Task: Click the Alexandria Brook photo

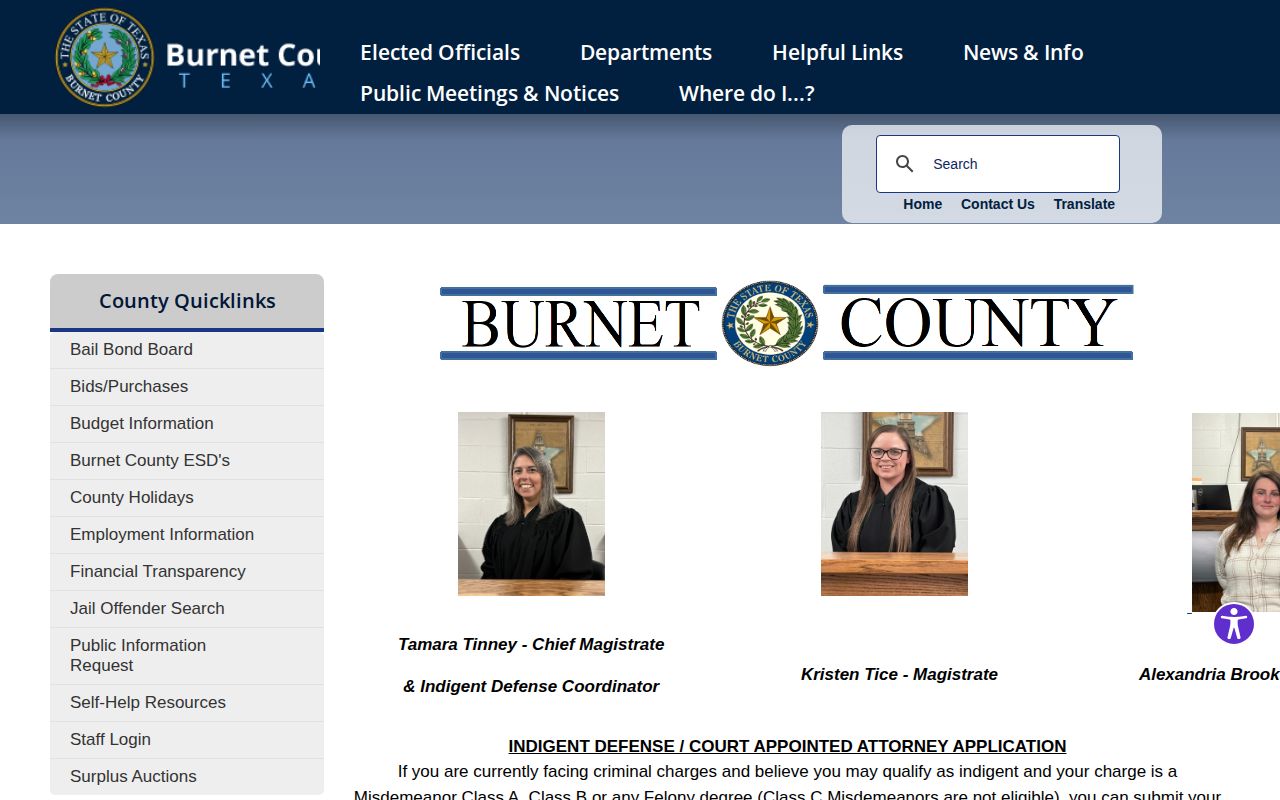Action: [x=1236, y=512]
